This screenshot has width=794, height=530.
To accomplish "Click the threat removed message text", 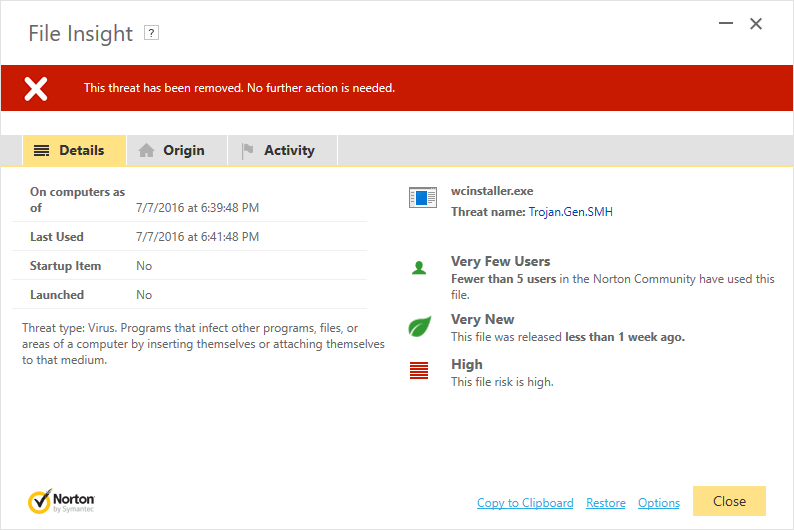I will (239, 88).
